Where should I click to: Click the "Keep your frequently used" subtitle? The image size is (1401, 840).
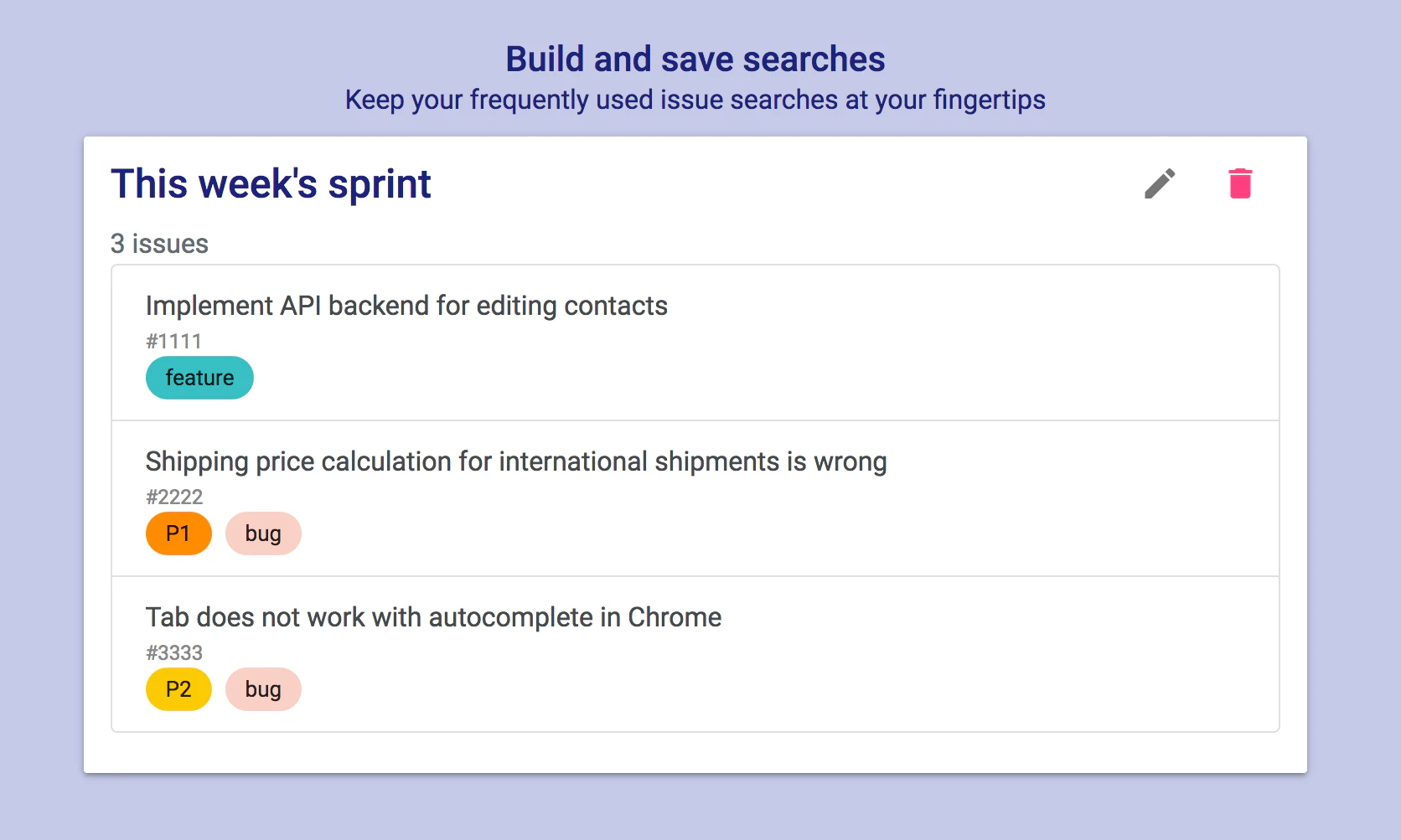(695, 100)
